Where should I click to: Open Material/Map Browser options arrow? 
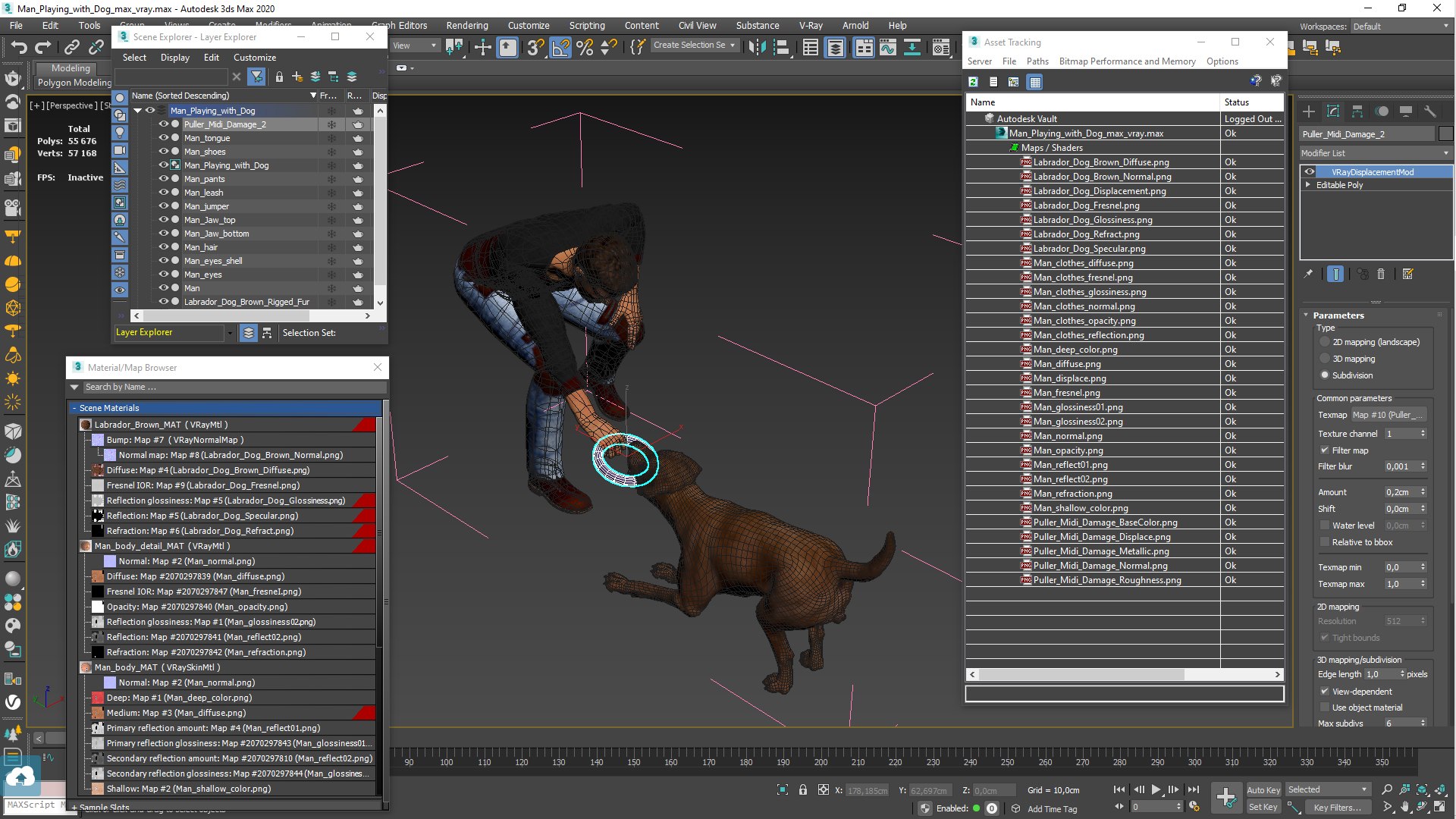pos(74,388)
